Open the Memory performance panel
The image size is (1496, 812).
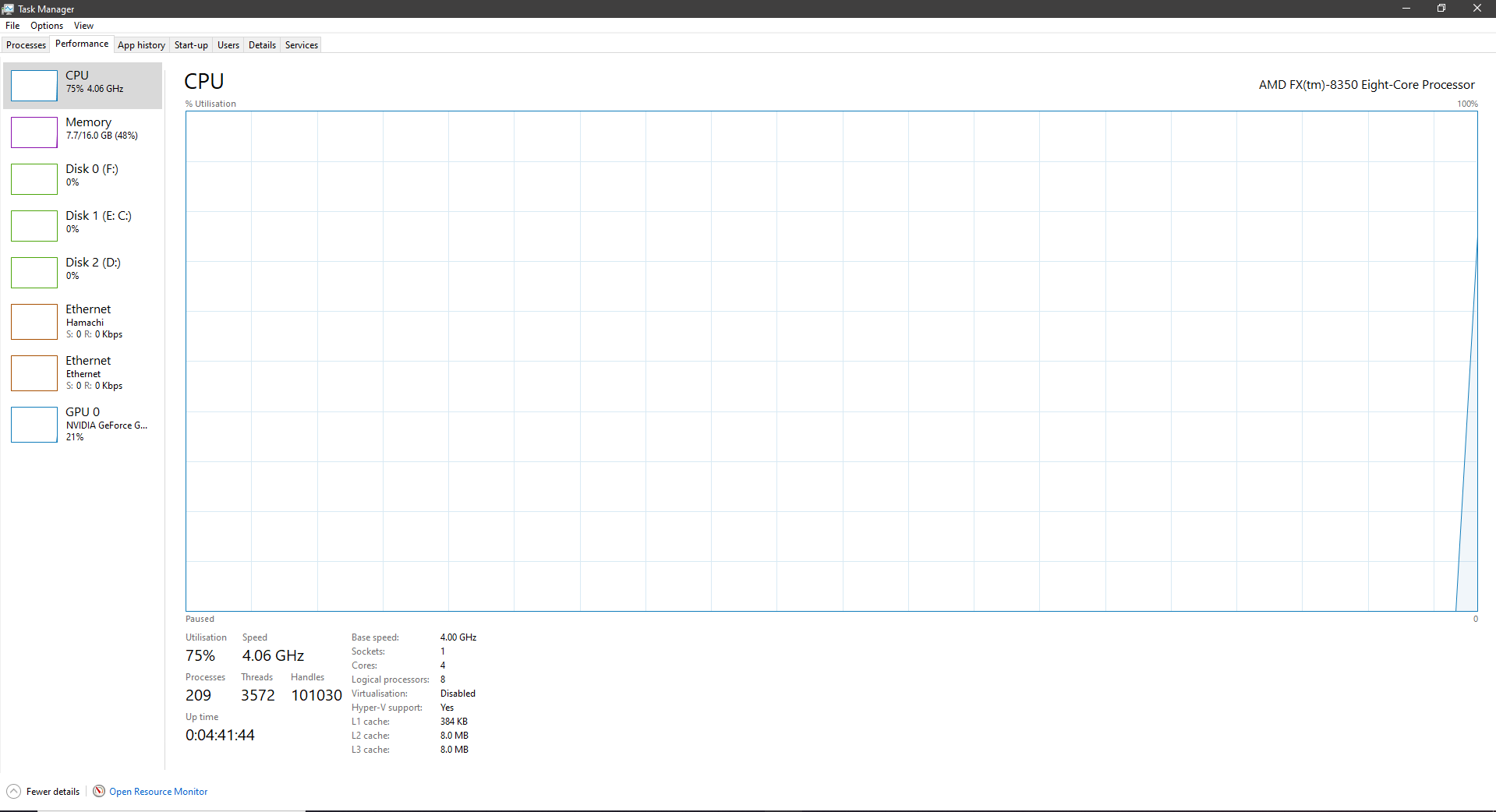[83, 132]
